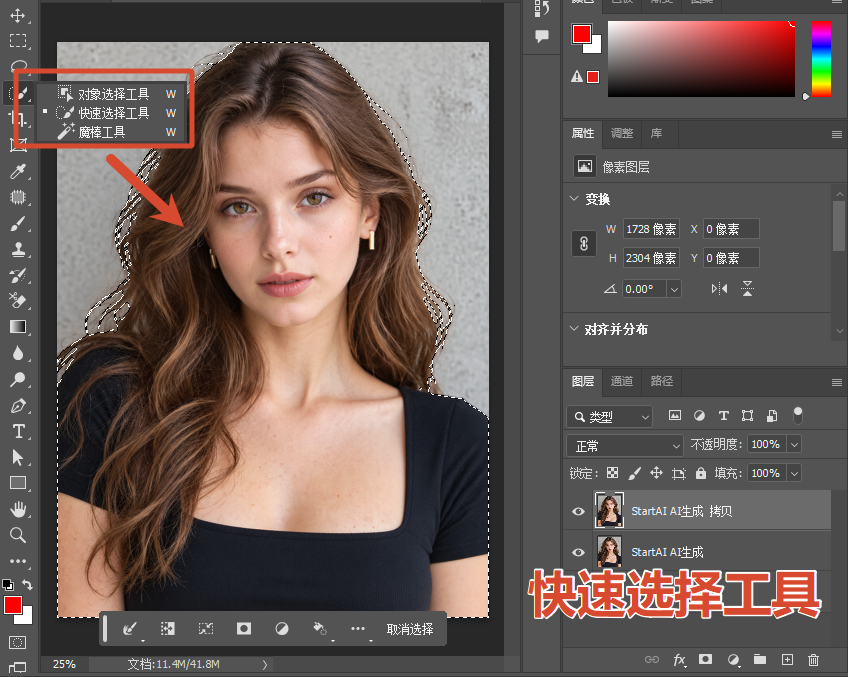Open the edit toolbar three-dots button
848x677 pixels.
[17, 561]
